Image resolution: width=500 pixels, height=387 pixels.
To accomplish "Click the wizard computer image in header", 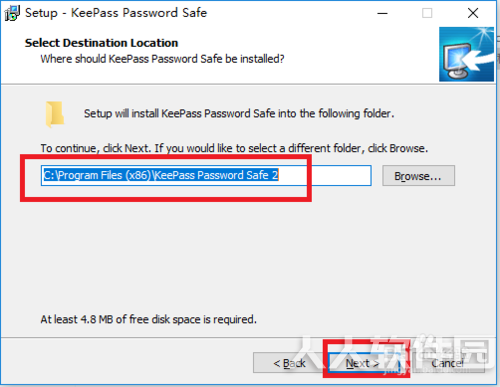I will tap(466, 54).
